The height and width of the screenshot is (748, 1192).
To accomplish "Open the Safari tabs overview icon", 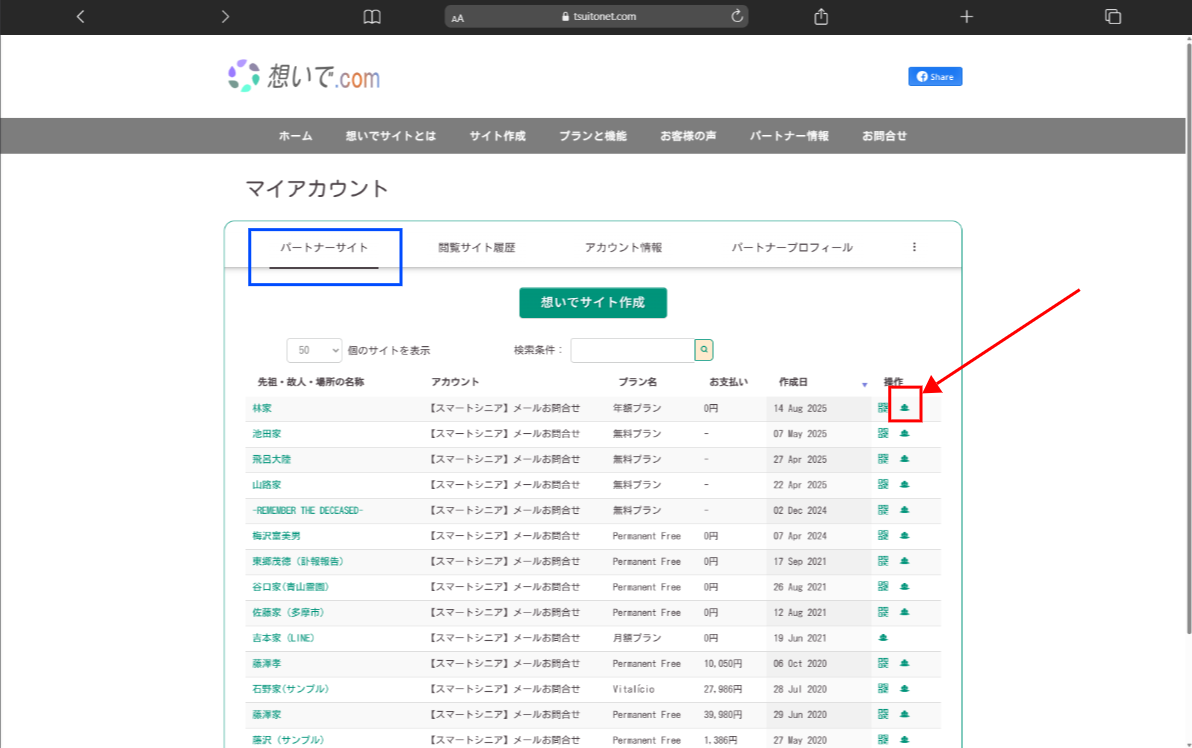I will tap(1112, 17).
